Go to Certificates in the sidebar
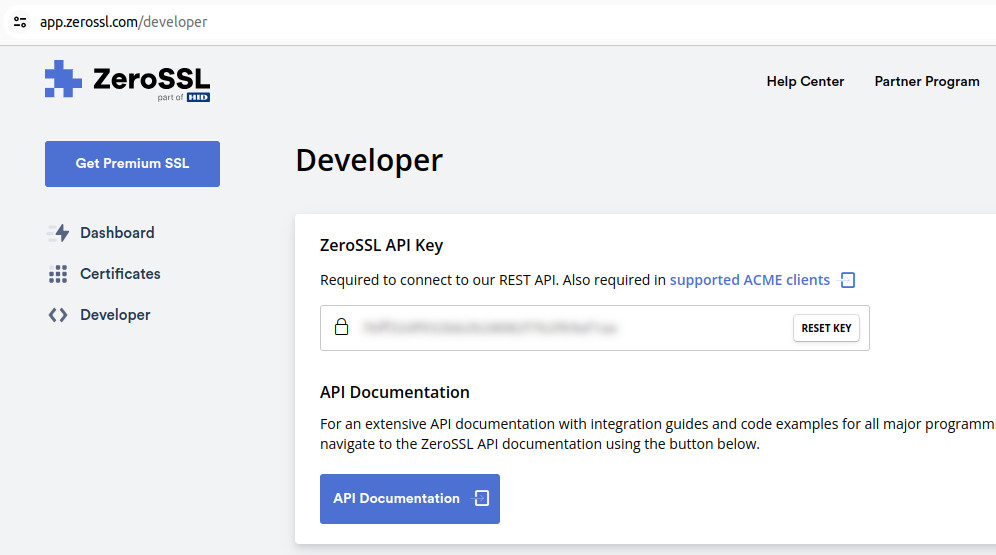The width and height of the screenshot is (996, 555). [x=120, y=274]
